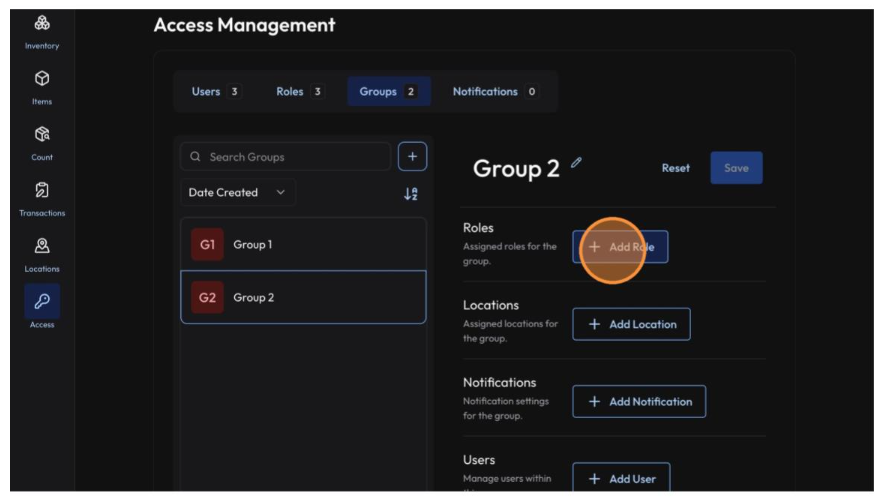Image resolution: width=884 pixels, height=498 pixels.
Task: Click the Add User button
Action: (x=621, y=477)
